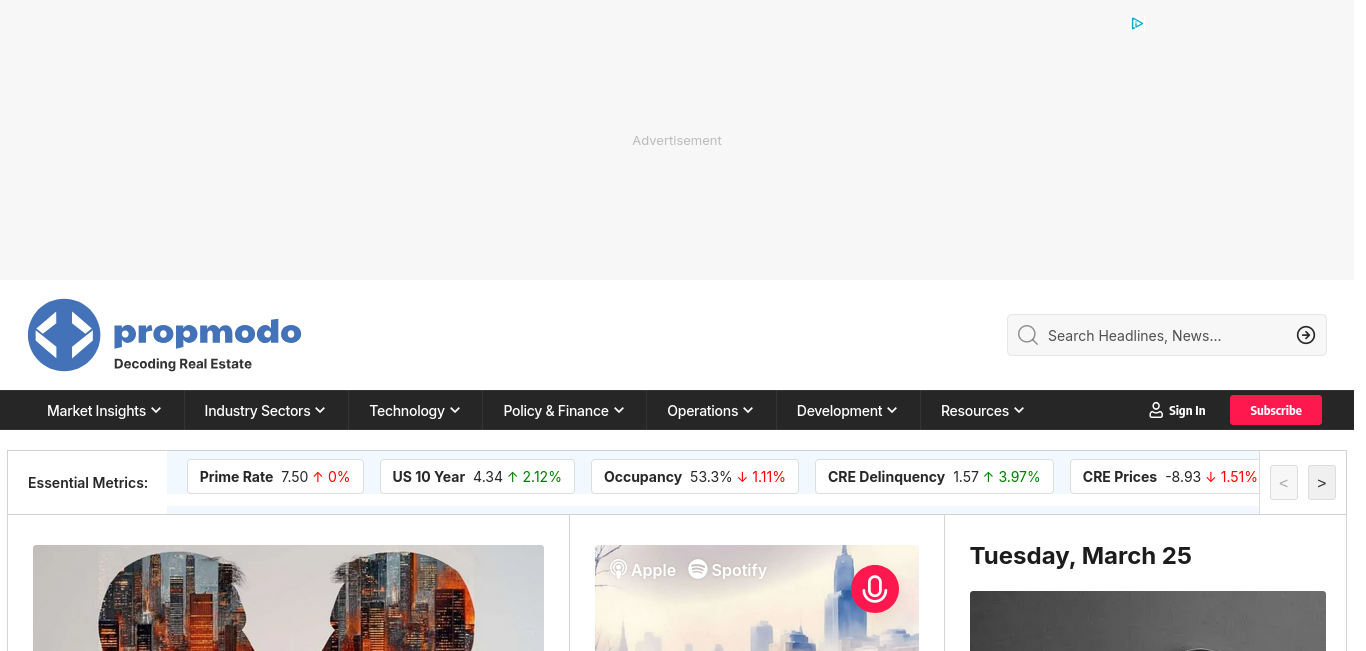Expand the Industry Sectors dropdown menu
The image size is (1366, 651).
[x=265, y=411]
